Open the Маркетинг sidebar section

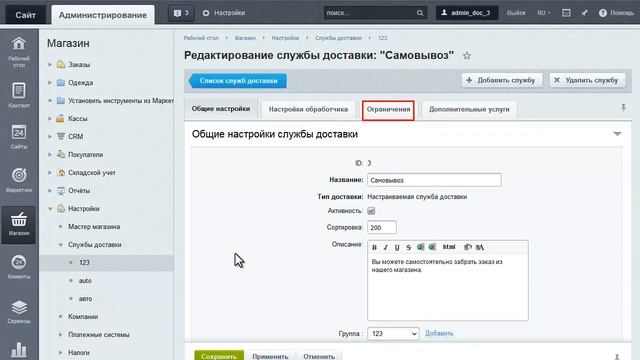point(19,180)
